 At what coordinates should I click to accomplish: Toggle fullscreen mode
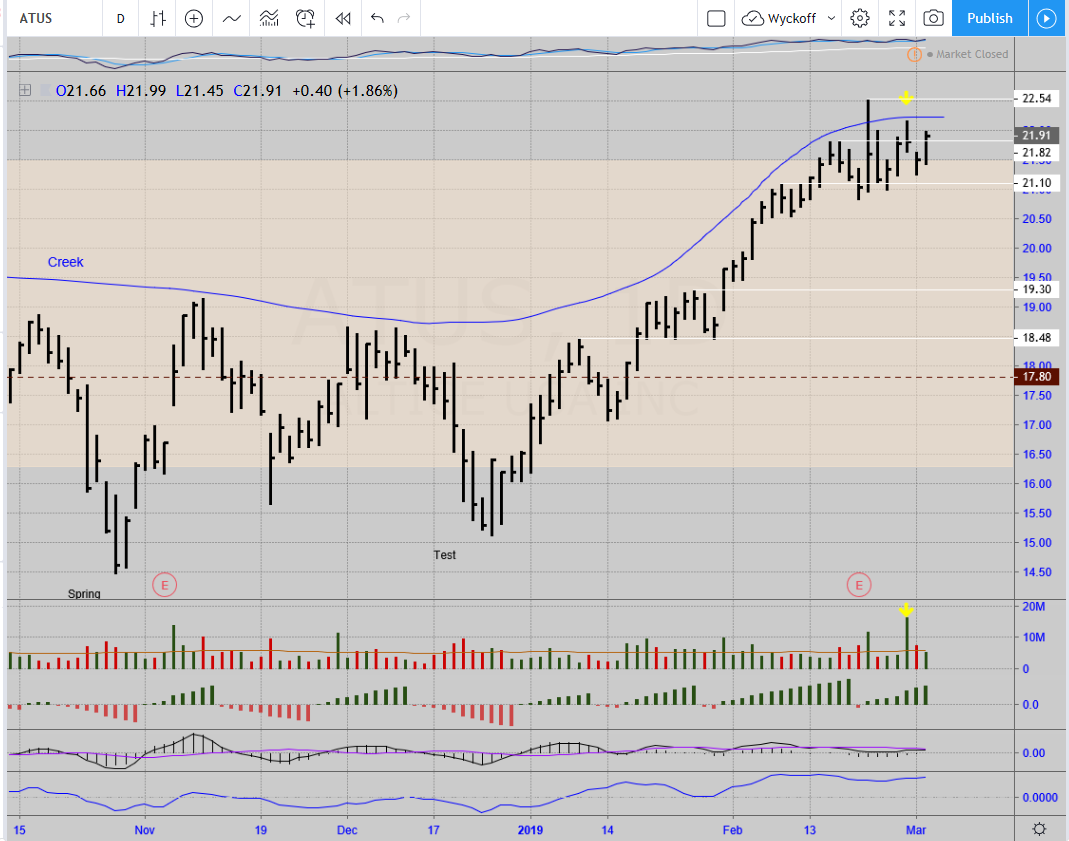coord(897,18)
